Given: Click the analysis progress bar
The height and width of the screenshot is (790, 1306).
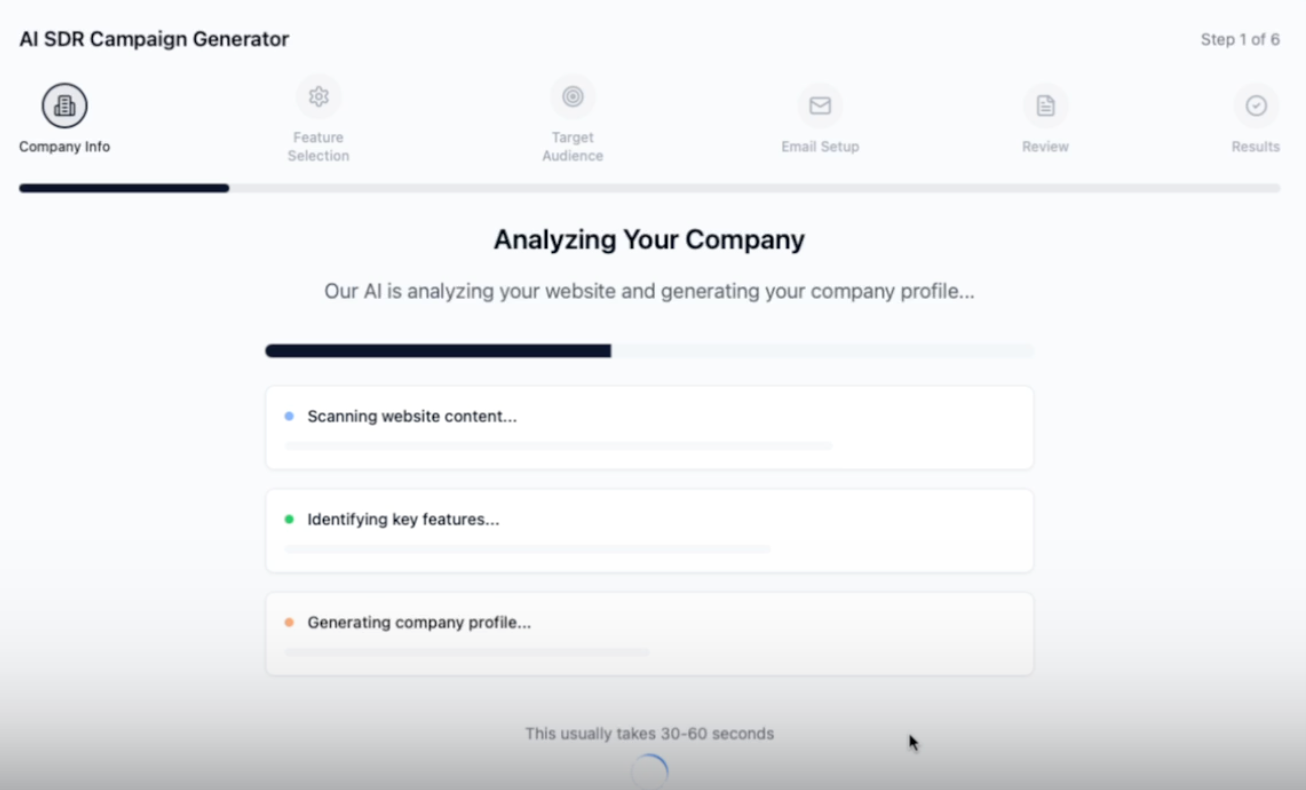Looking at the screenshot, I should [x=649, y=351].
